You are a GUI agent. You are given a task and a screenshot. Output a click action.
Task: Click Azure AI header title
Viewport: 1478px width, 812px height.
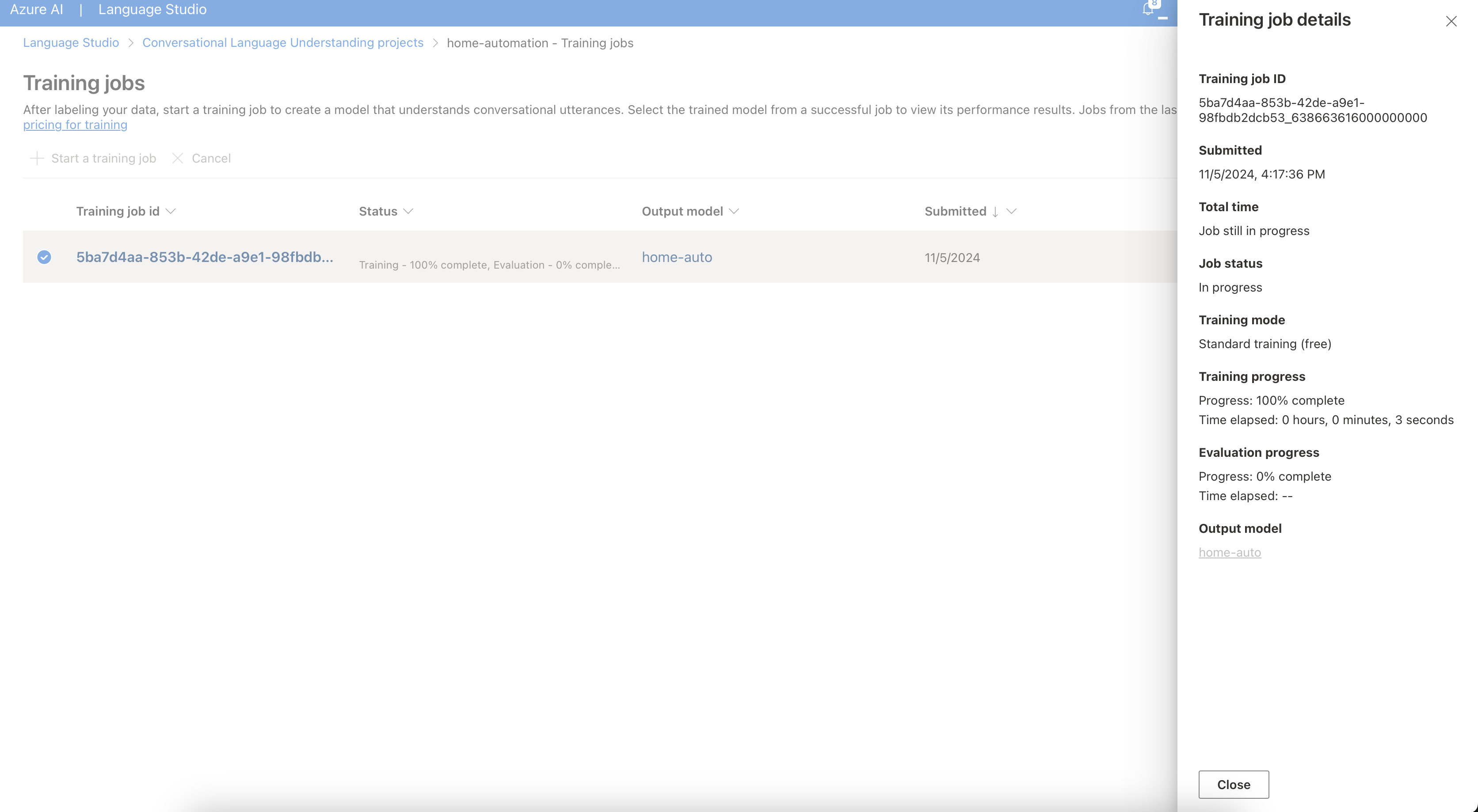click(36, 10)
